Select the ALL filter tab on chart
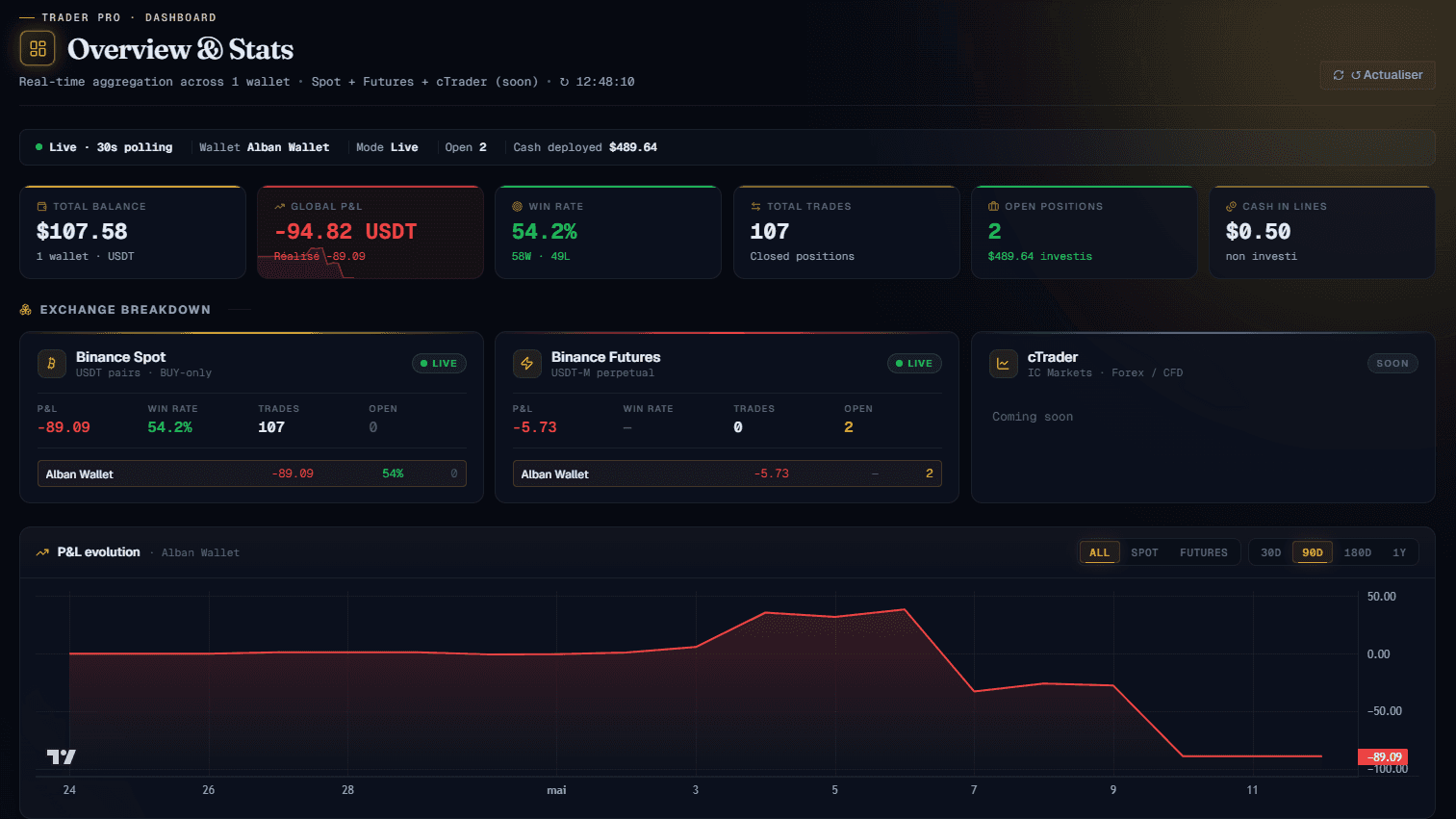This screenshot has height=819, width=1456. (x=1100, y=552)
